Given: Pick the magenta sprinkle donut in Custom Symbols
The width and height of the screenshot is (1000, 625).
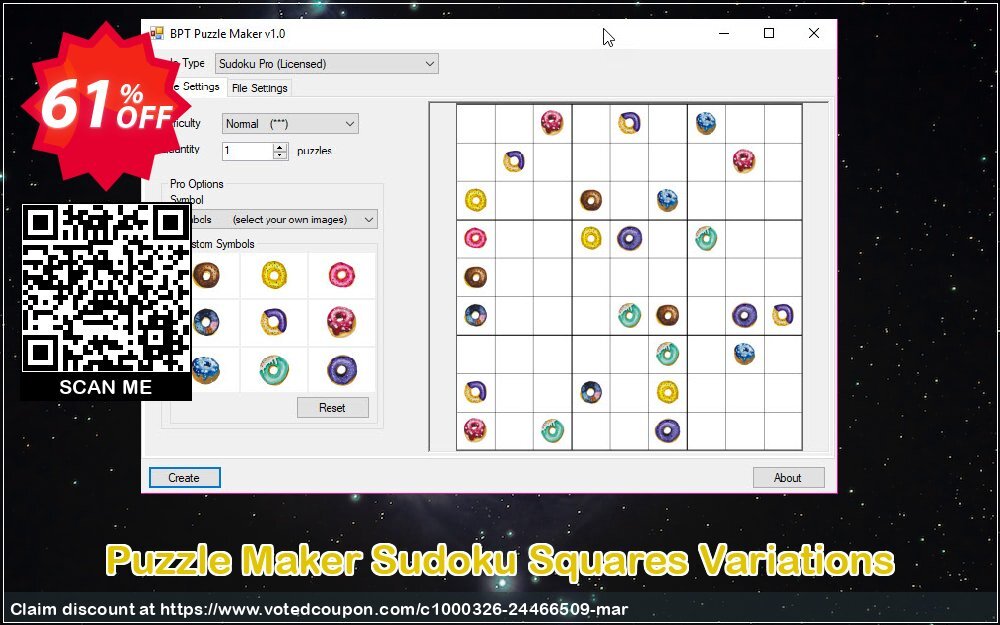Looking at the screenshot, I should 342,322.
